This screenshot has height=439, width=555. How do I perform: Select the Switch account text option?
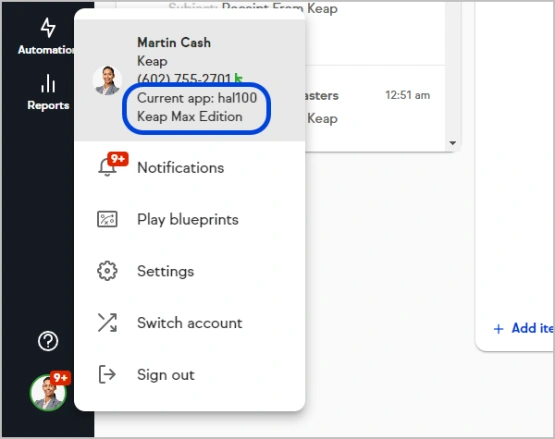190,323
